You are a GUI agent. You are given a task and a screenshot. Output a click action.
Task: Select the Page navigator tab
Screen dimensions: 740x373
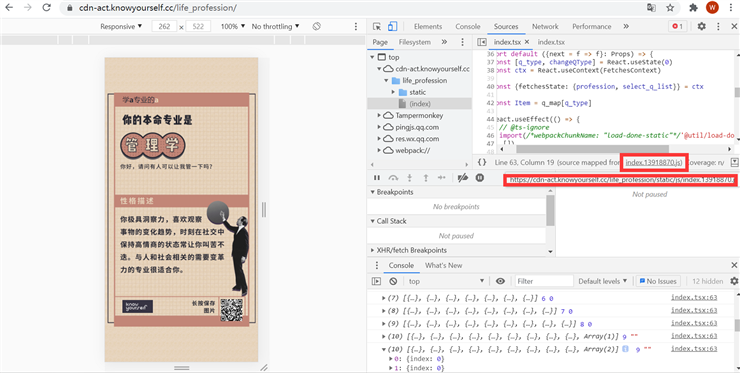(380, 42)
